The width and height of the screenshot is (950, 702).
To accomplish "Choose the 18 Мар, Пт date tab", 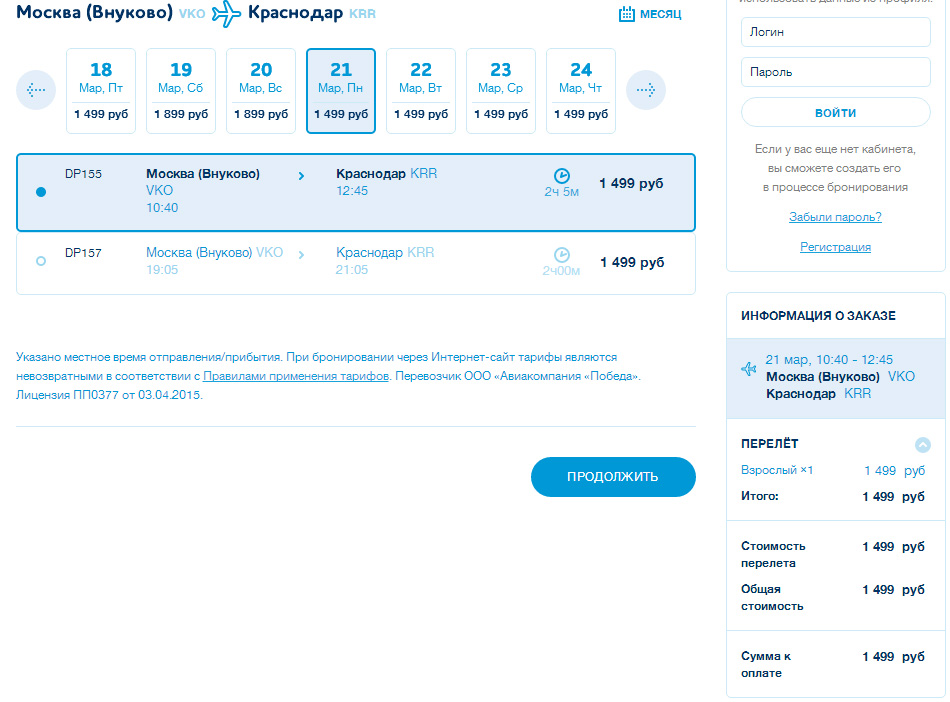I will [101, 91].
